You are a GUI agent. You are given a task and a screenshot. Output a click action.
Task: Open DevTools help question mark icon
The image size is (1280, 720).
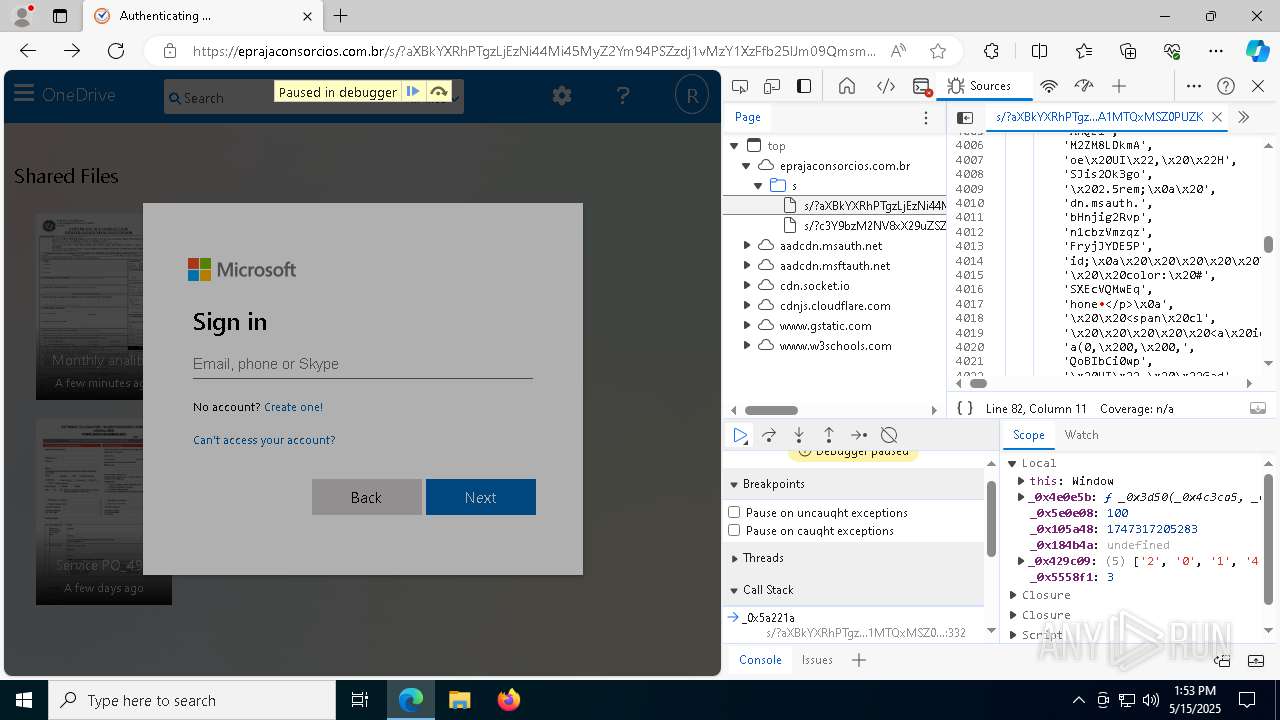click(x=1226, y=87)
